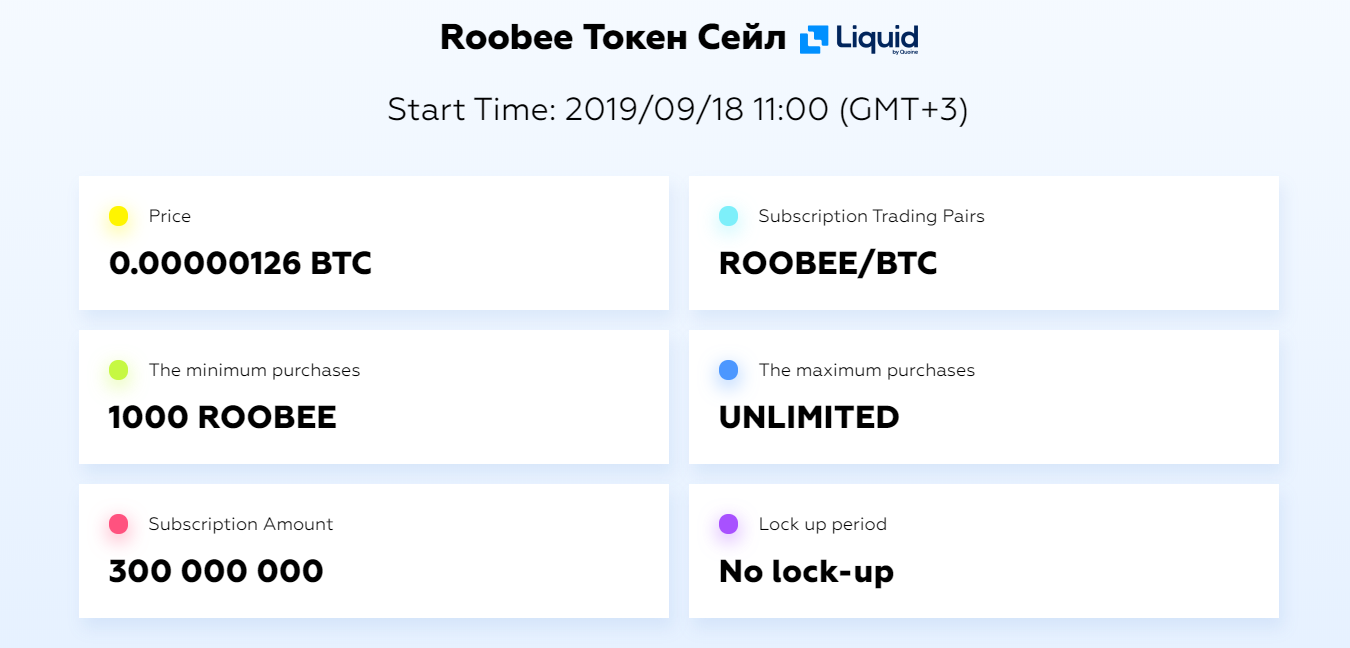Click the pink dot beside Subscription Amount
Viewport: 1350px width, 648px height.
pos(118,524)
